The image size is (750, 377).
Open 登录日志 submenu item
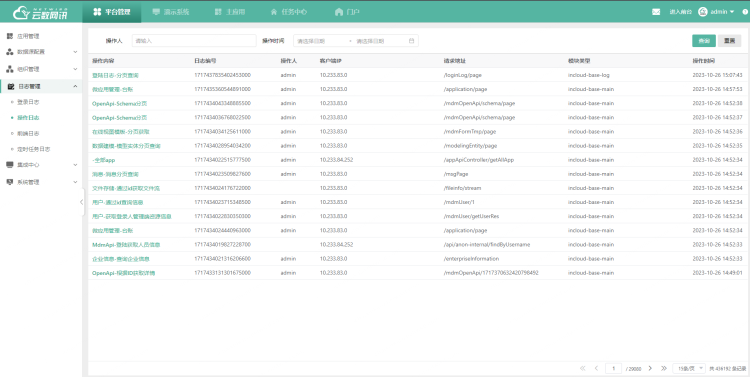(x=28, y=102)
